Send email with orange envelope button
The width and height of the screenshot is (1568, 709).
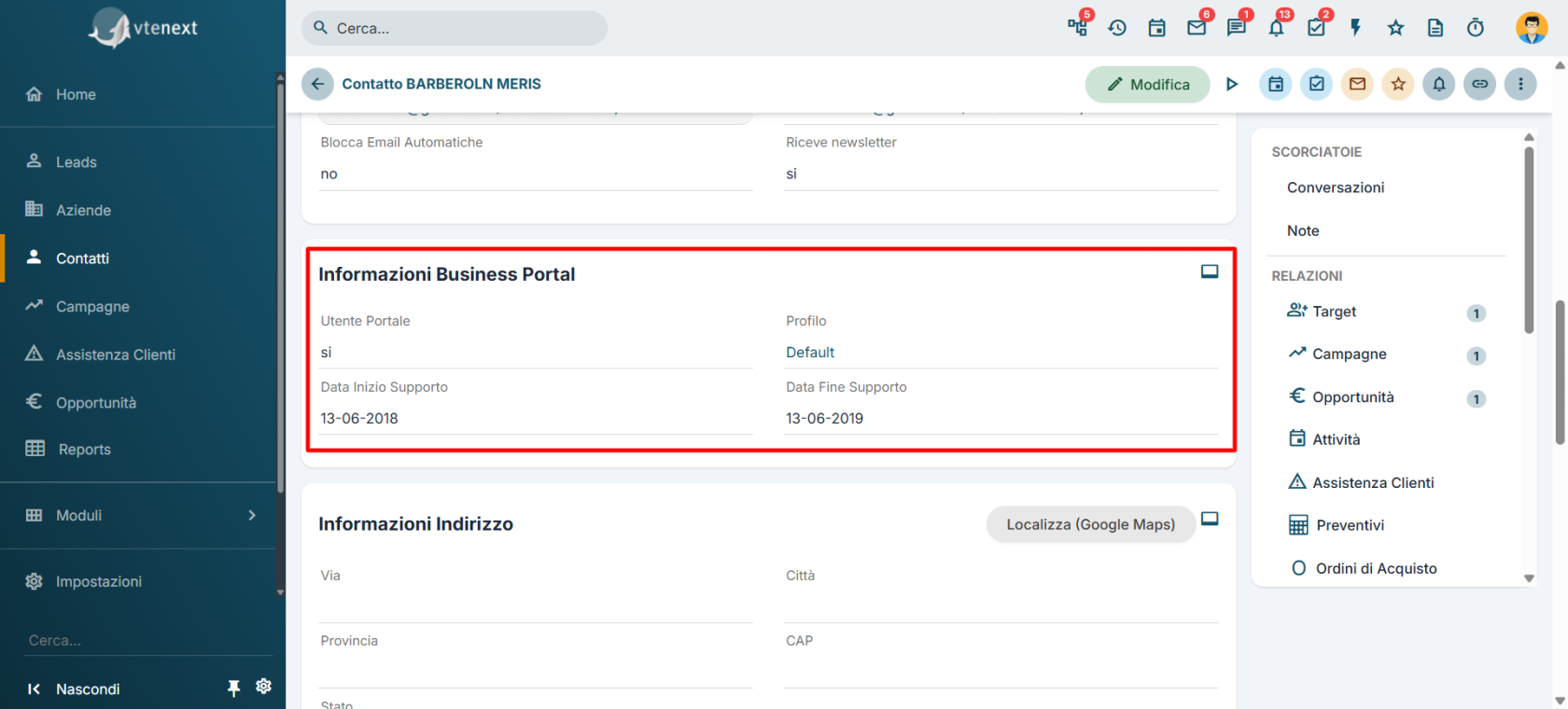[x=1358, y=84]
